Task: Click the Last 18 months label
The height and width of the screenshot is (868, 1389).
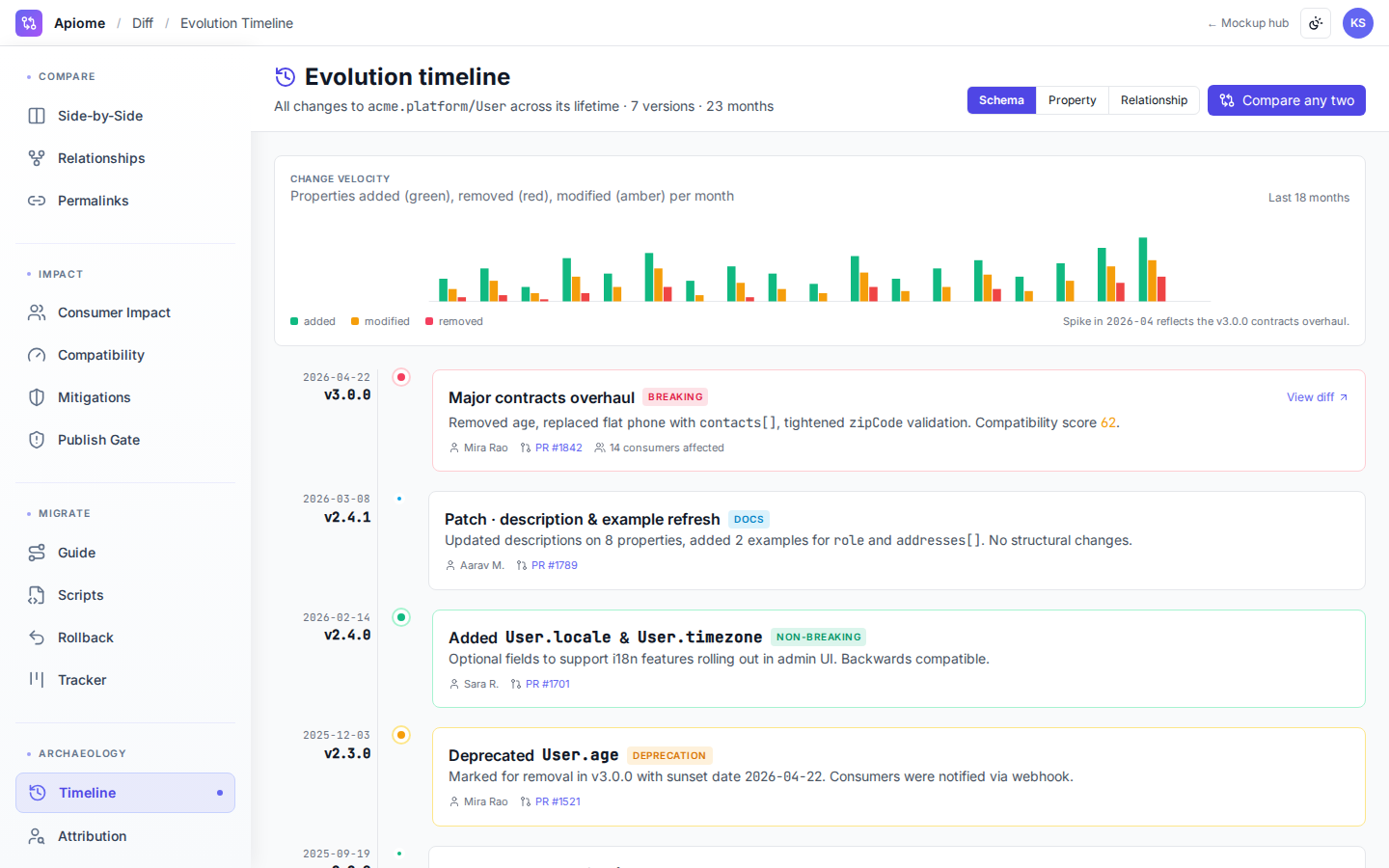Action: (x=1309, y=198)
